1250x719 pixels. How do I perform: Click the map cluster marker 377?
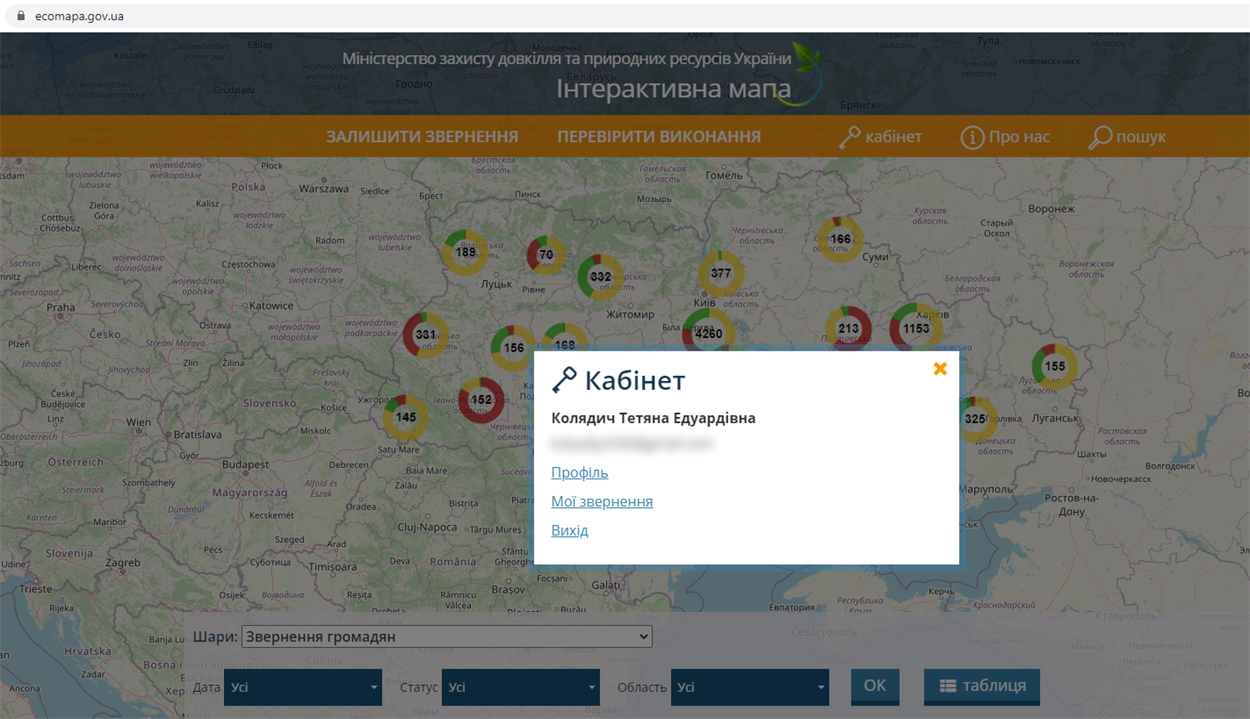pyautogui.click(x=721, y=273)
